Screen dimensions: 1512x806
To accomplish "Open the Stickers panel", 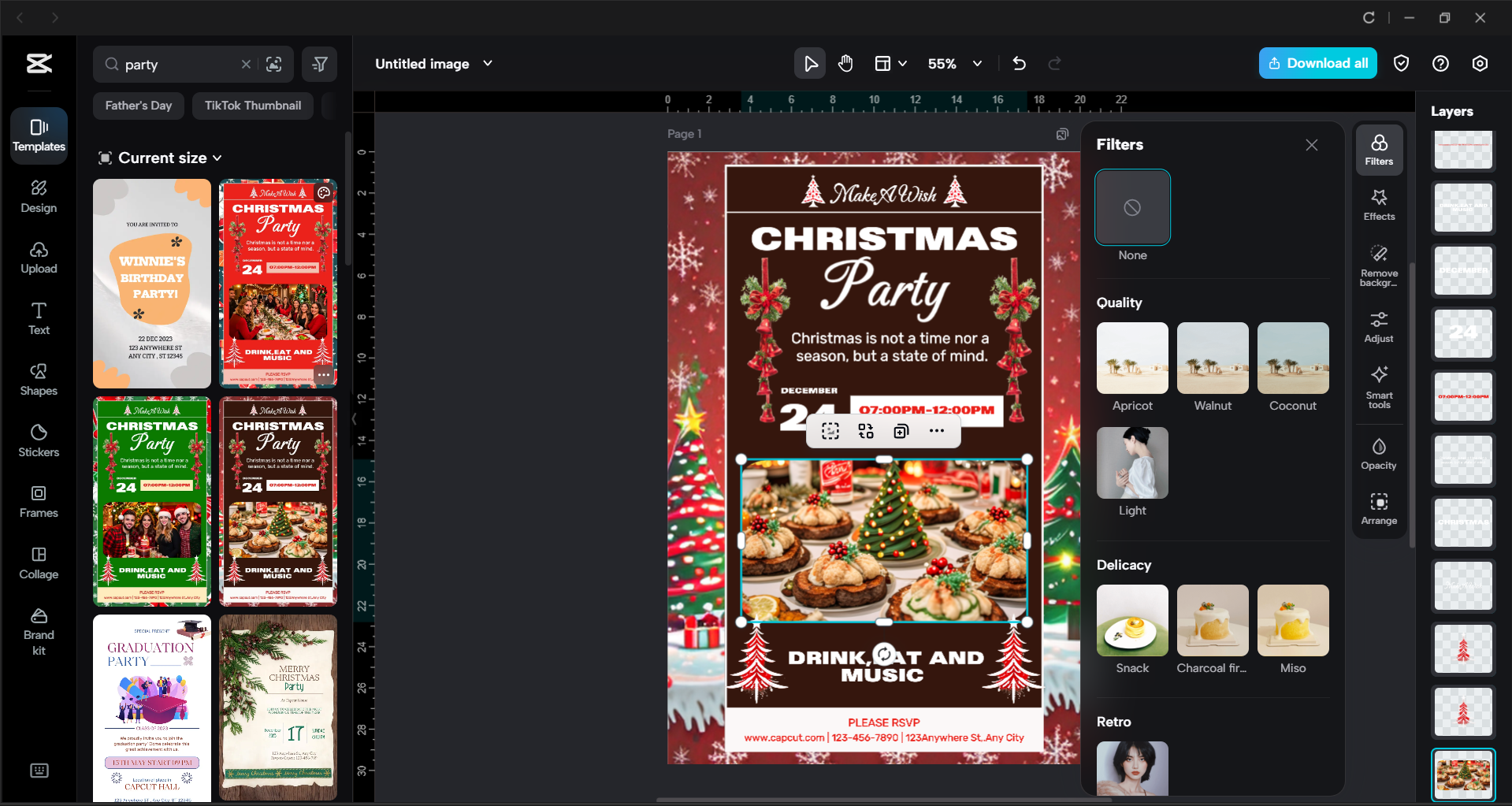I will (38, 441).
